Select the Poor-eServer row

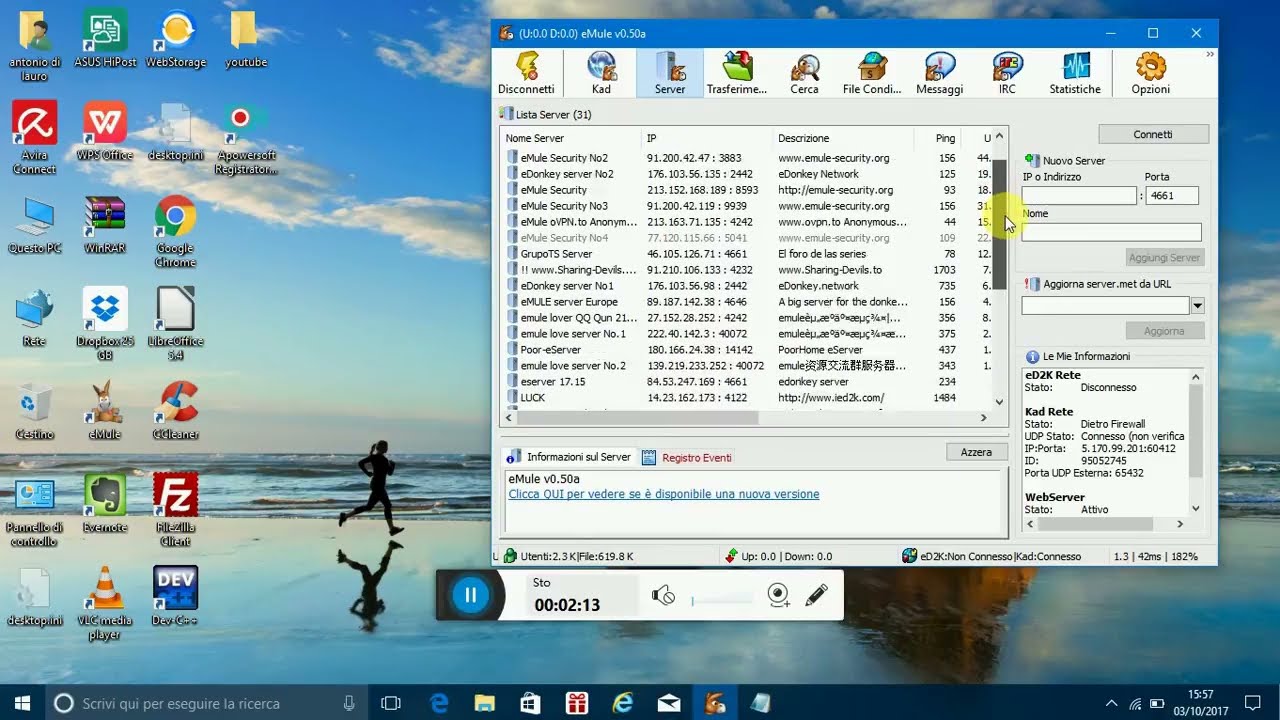(747, 350)
